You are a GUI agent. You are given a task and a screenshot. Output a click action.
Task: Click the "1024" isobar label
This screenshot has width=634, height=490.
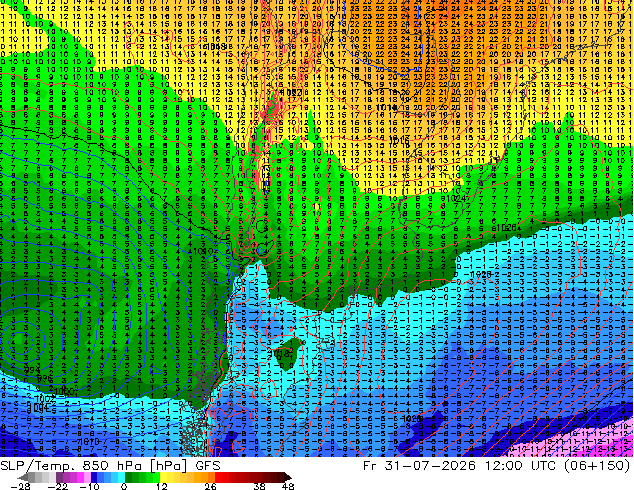point(454,199)
